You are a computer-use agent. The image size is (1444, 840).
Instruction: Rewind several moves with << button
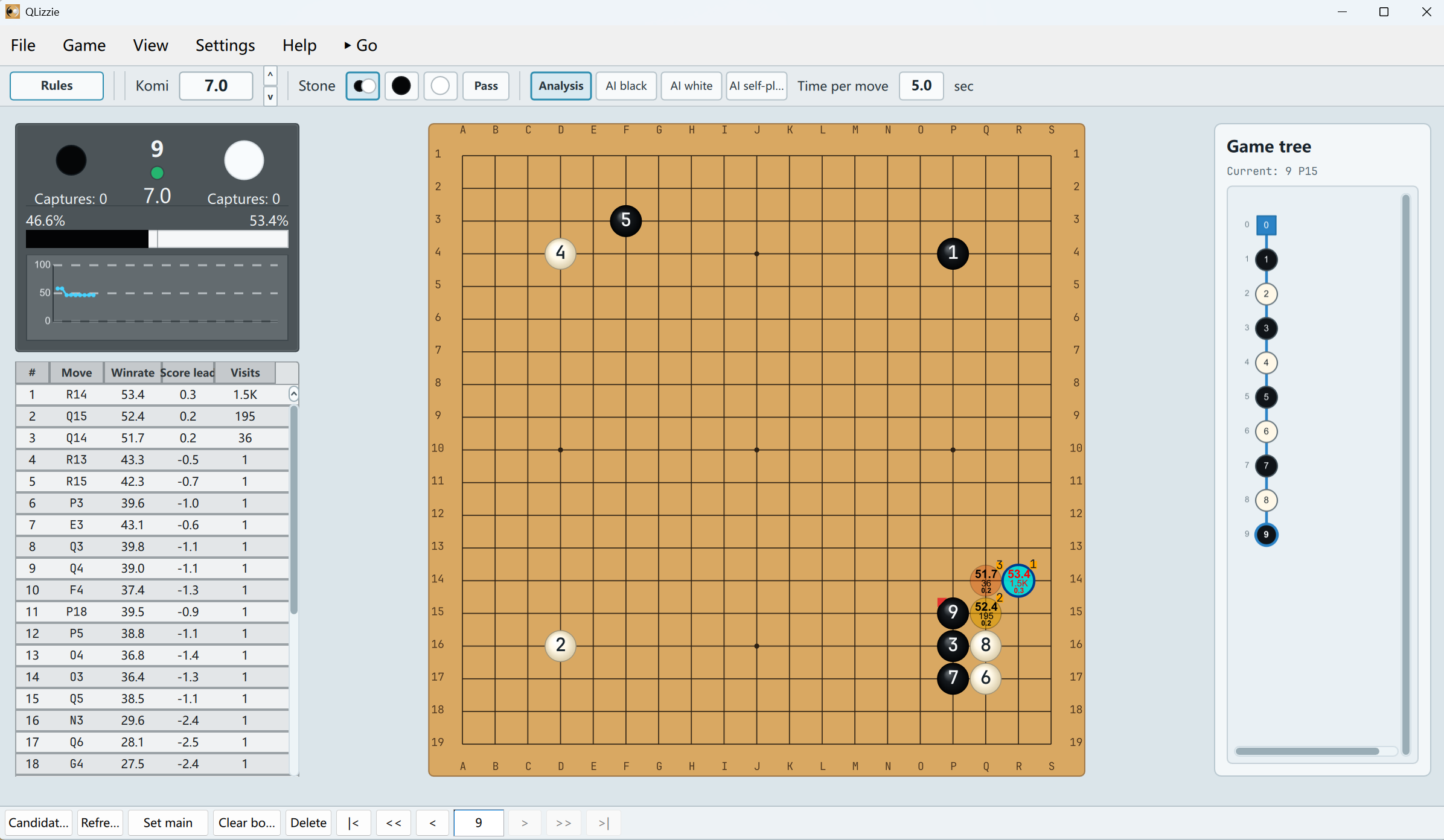tap(394, 823)
